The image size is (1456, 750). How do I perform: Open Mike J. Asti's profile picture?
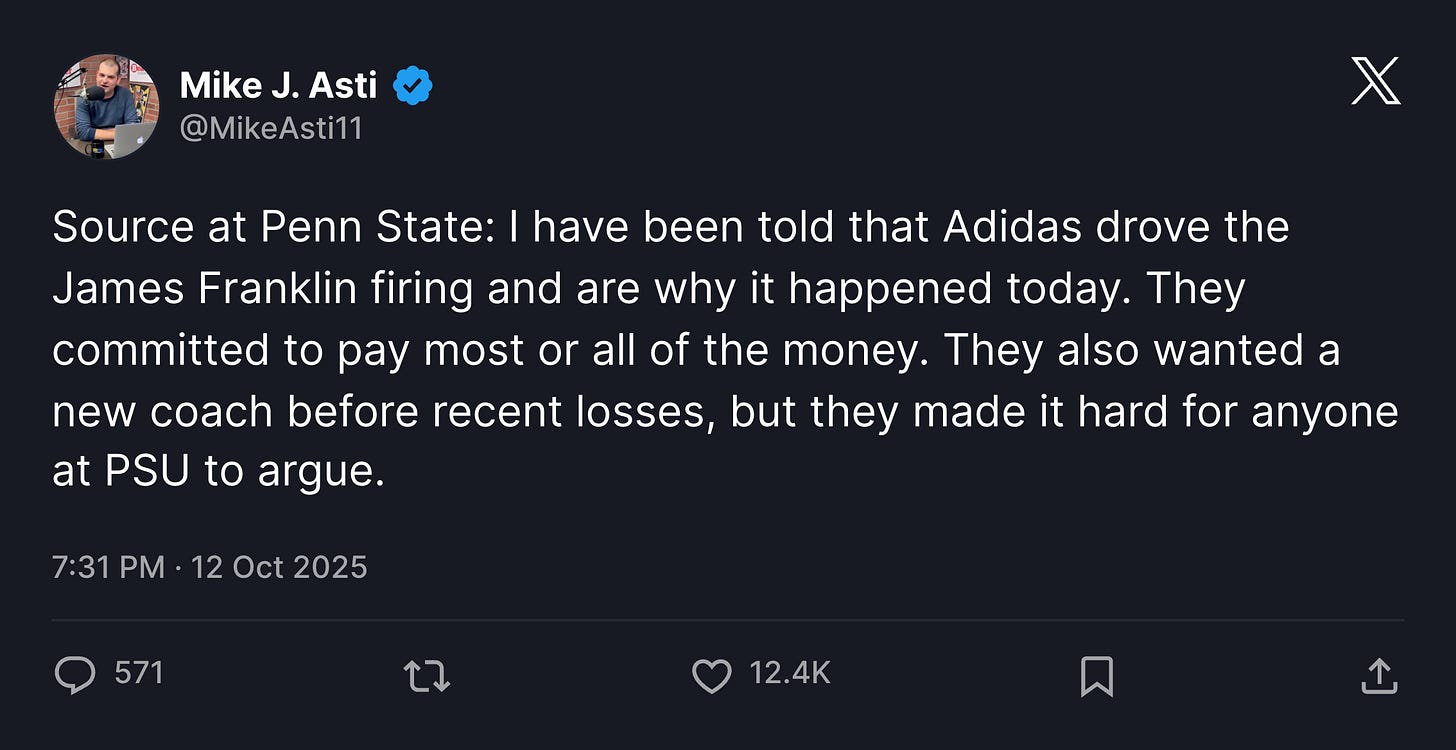click(105, 106)
